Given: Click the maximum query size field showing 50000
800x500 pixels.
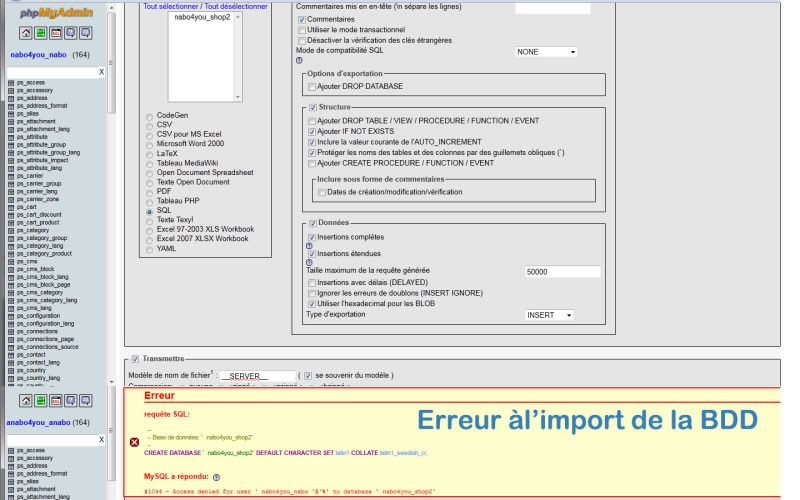Looking at the screenshot, I should (561, 271).
